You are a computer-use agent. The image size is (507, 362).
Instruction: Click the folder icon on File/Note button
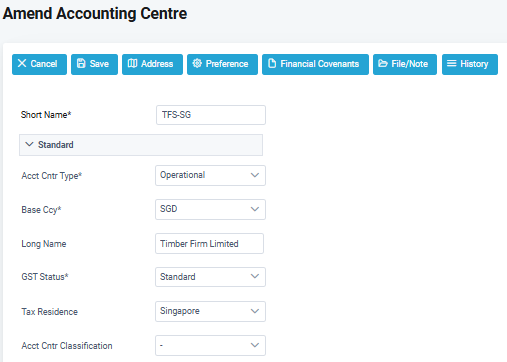tap(383, 63)
